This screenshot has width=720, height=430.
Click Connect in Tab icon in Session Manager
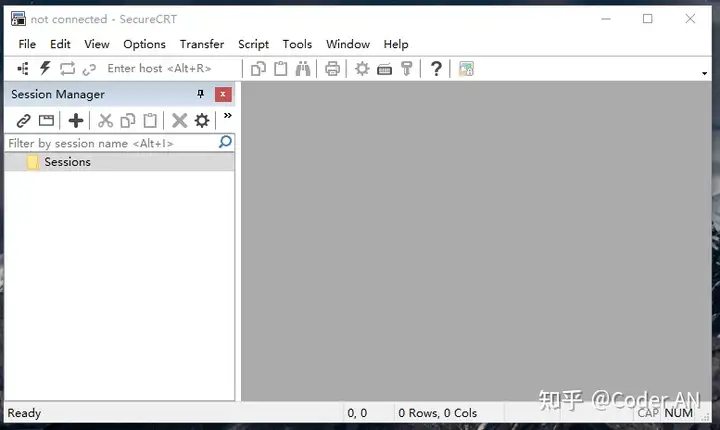click(46, 121)
